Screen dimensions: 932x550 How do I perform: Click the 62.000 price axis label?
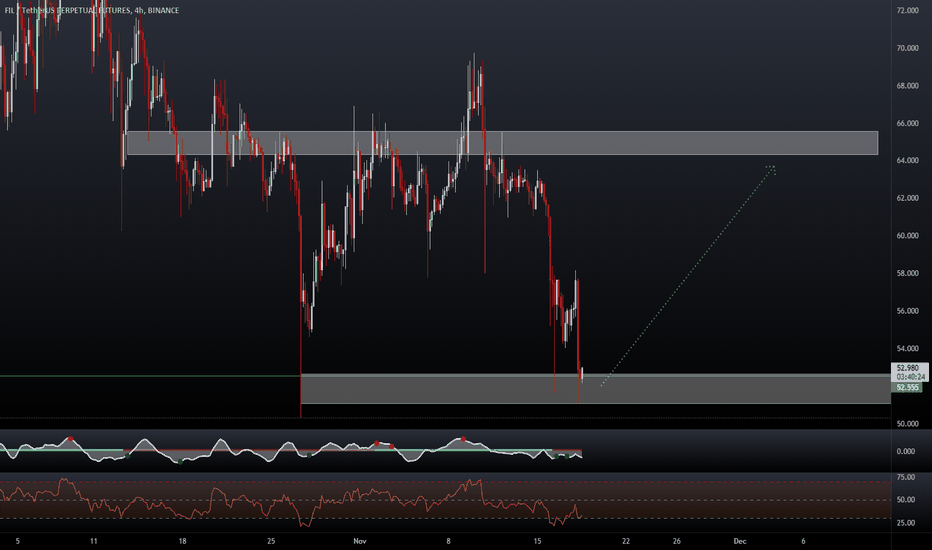908,198
